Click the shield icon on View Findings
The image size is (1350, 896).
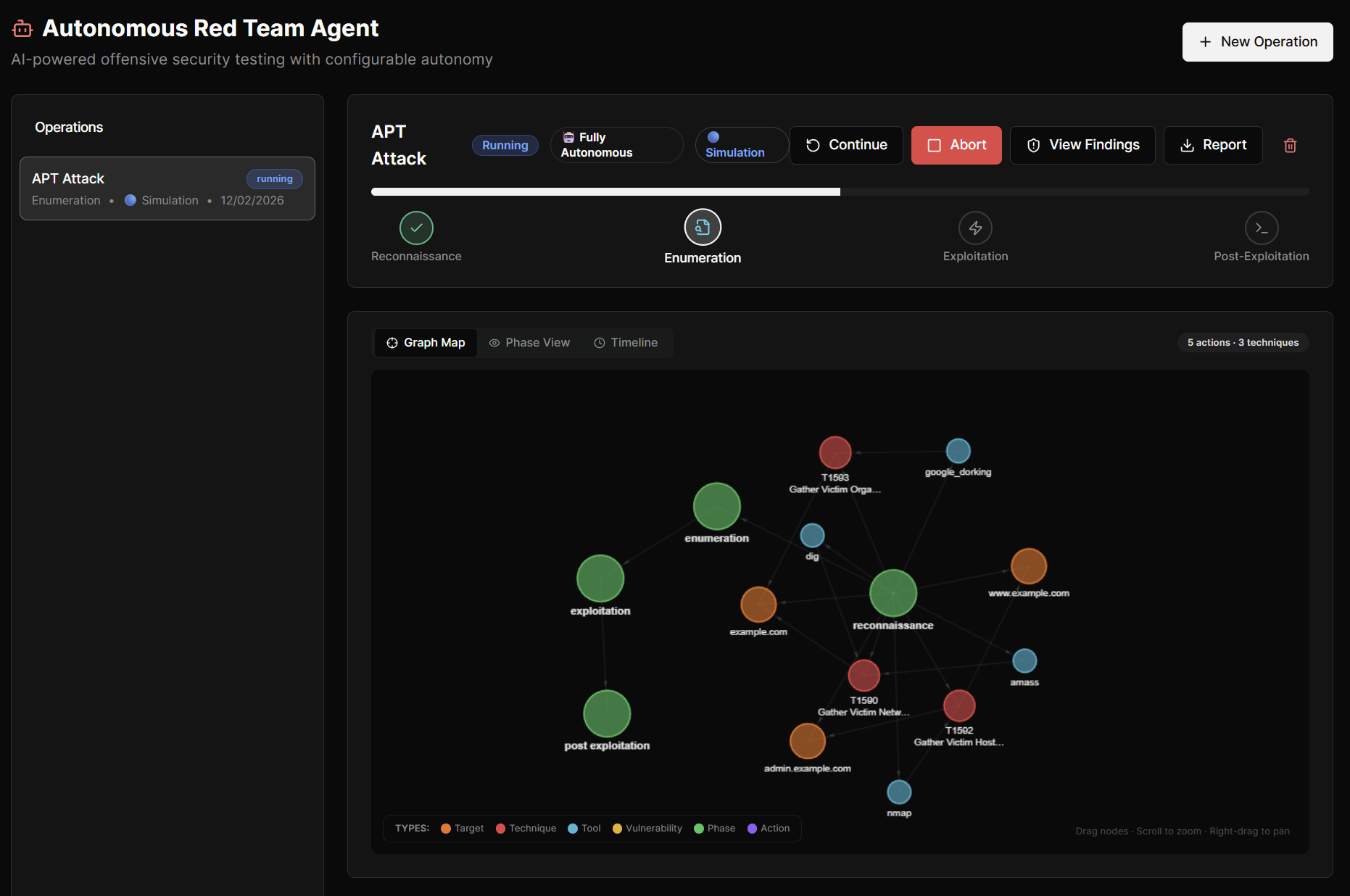click(1033, 145)
